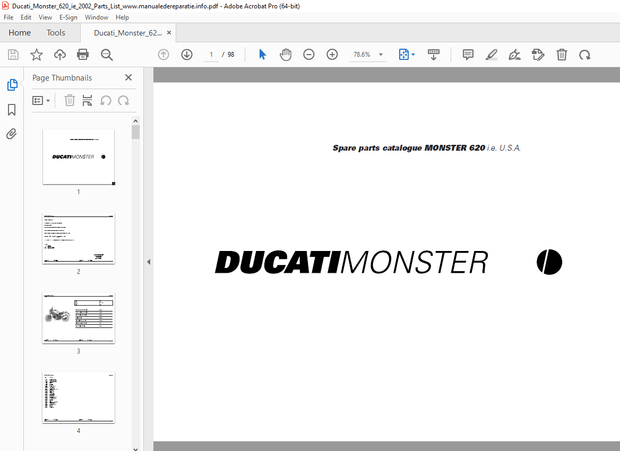Delete page using toolbar trash icon
This screenshot has height=451, width=620.
click(x=561, y=55)
